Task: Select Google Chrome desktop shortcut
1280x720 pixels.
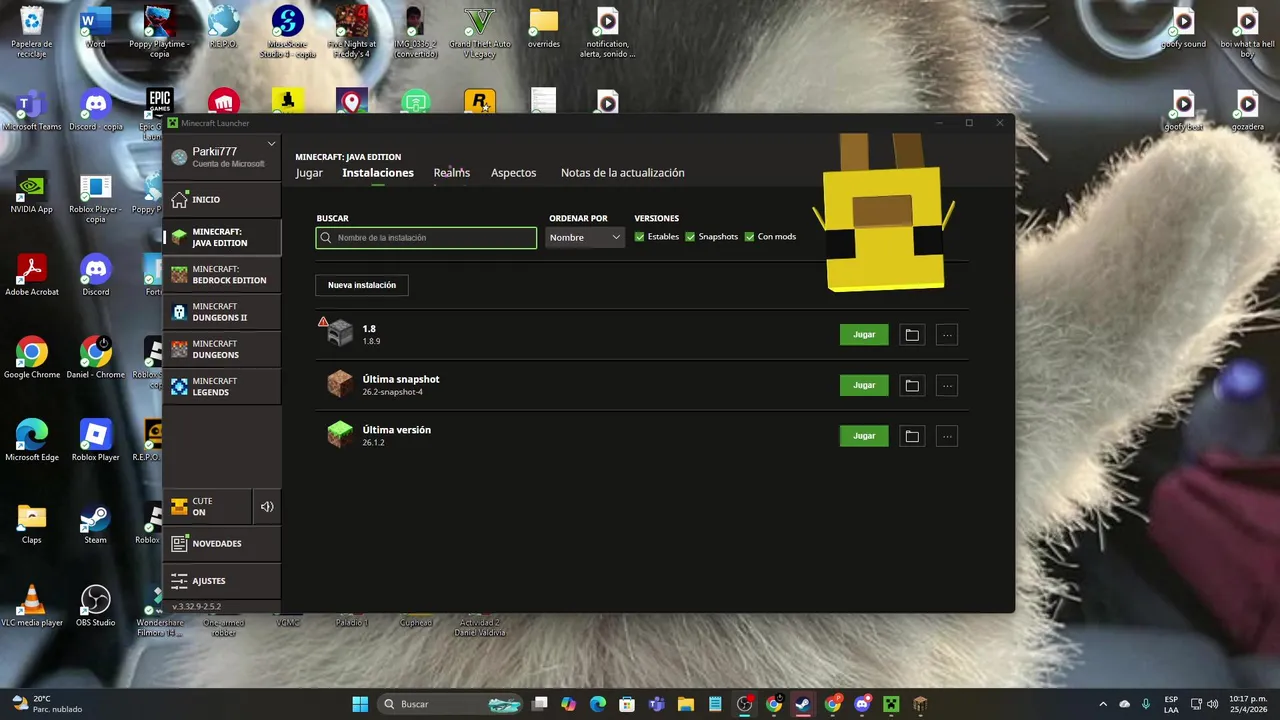Action: [32, 358]
